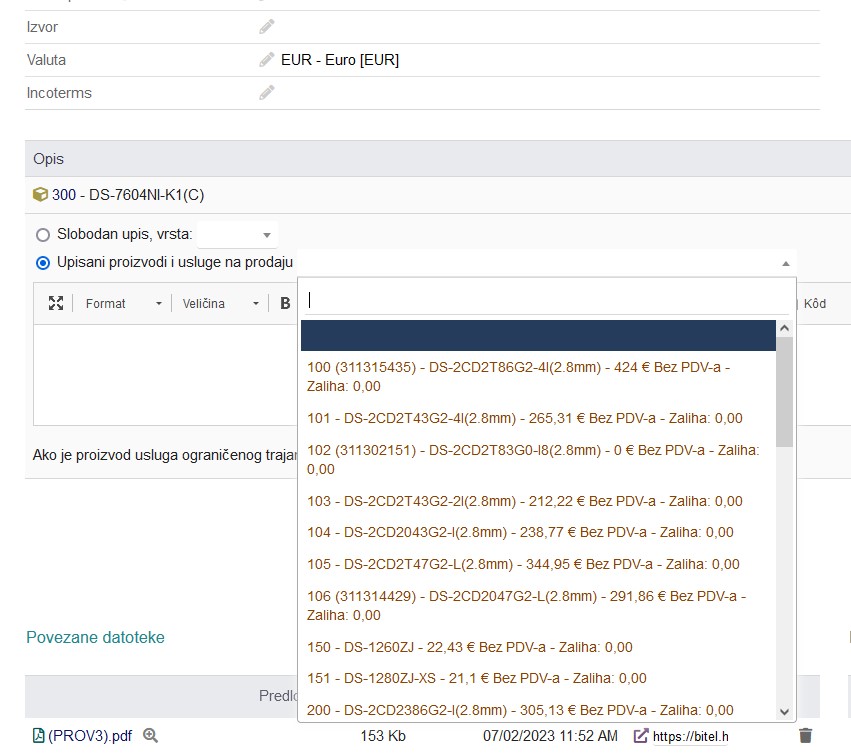Click the PDF file icon before (PROV3).pdf
The height and width of the screenshot is (754, 851).
tap(38, 736)
